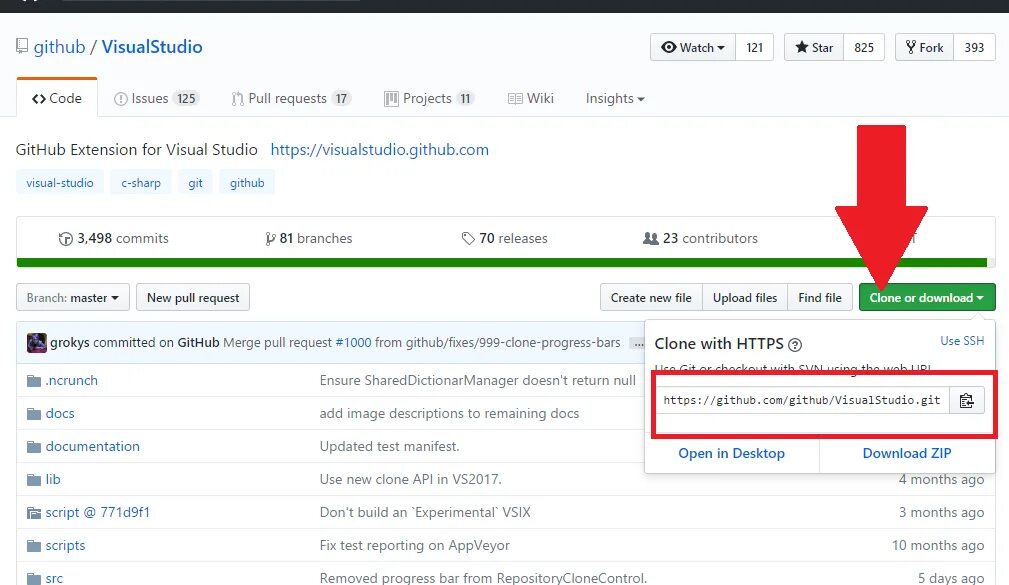Open the Pull requests tab
This screenshot has width=1009, height=585.
[291, 98]
